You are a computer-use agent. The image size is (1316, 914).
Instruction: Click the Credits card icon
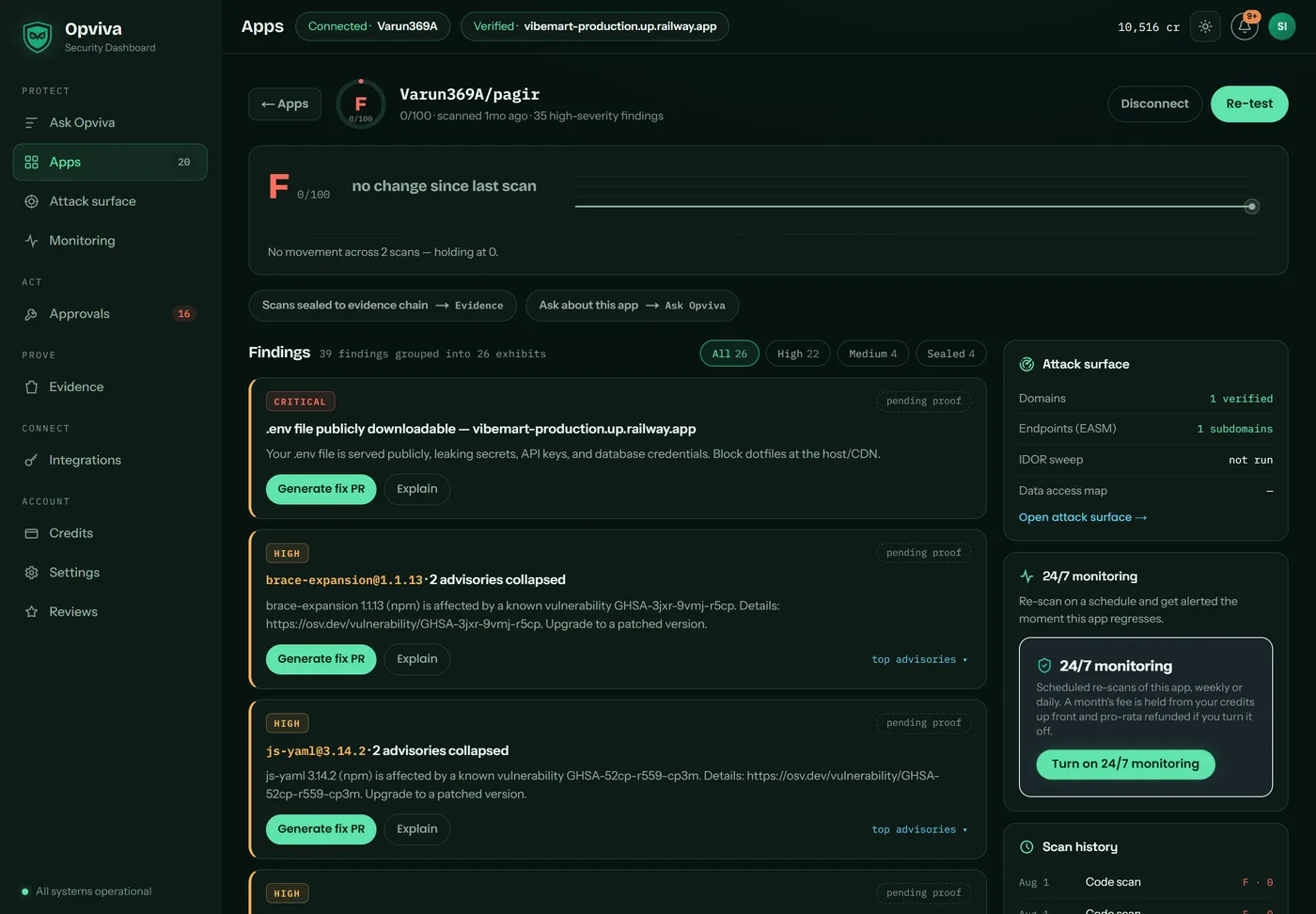tap(31, 533)
